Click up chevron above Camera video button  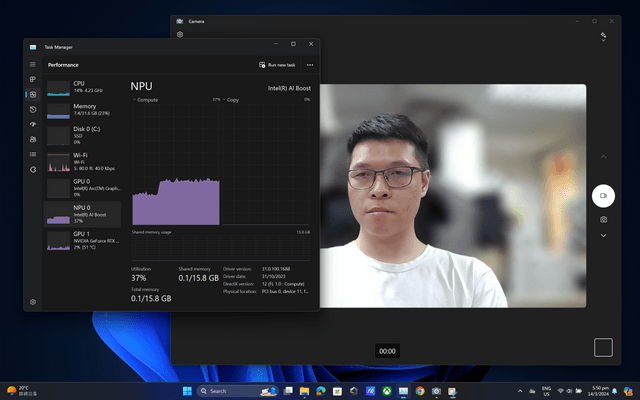click(x=603, y=157)
